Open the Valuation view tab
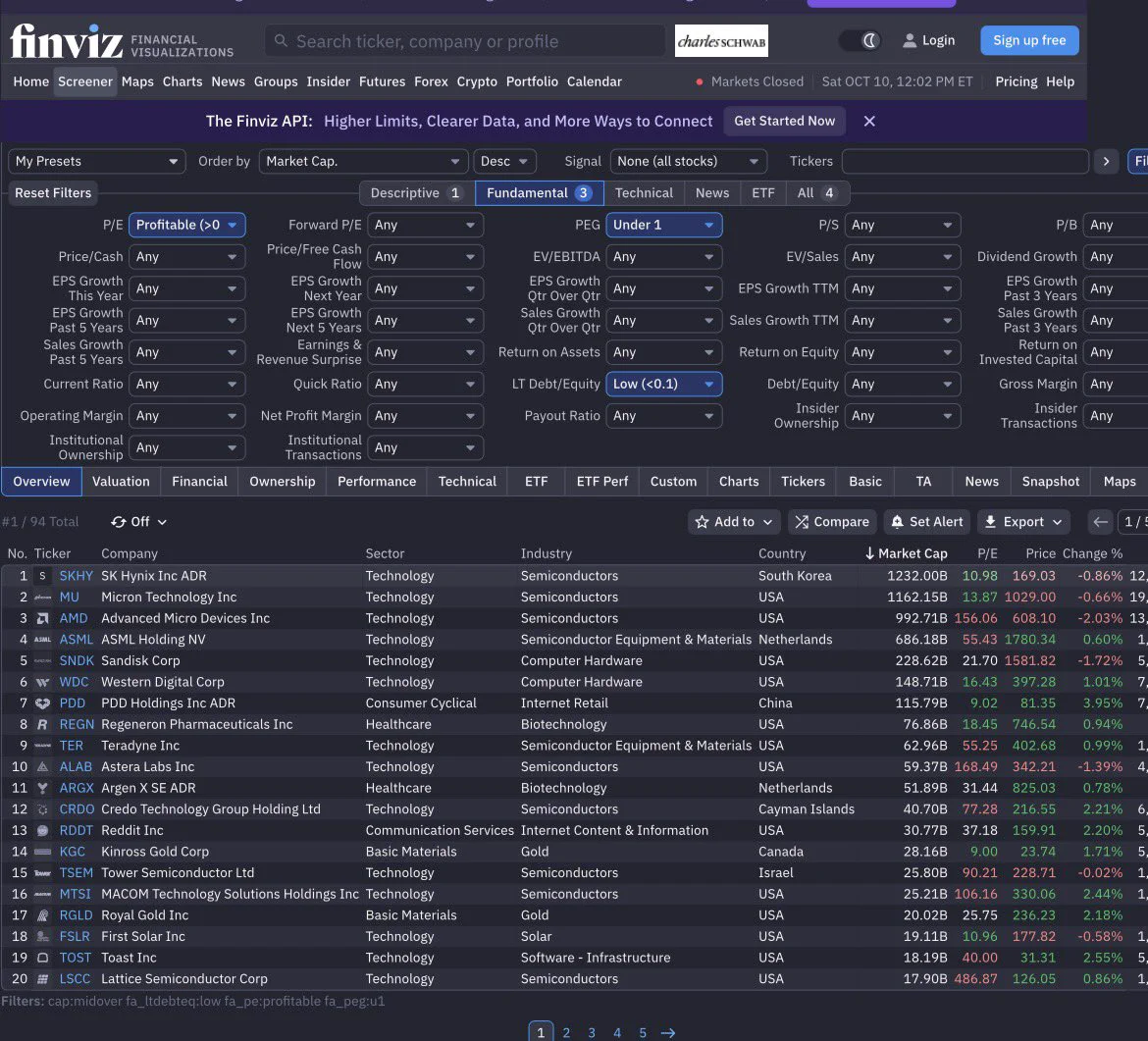This screenshot has width=1148, height=1041. [x=121, y=482]
